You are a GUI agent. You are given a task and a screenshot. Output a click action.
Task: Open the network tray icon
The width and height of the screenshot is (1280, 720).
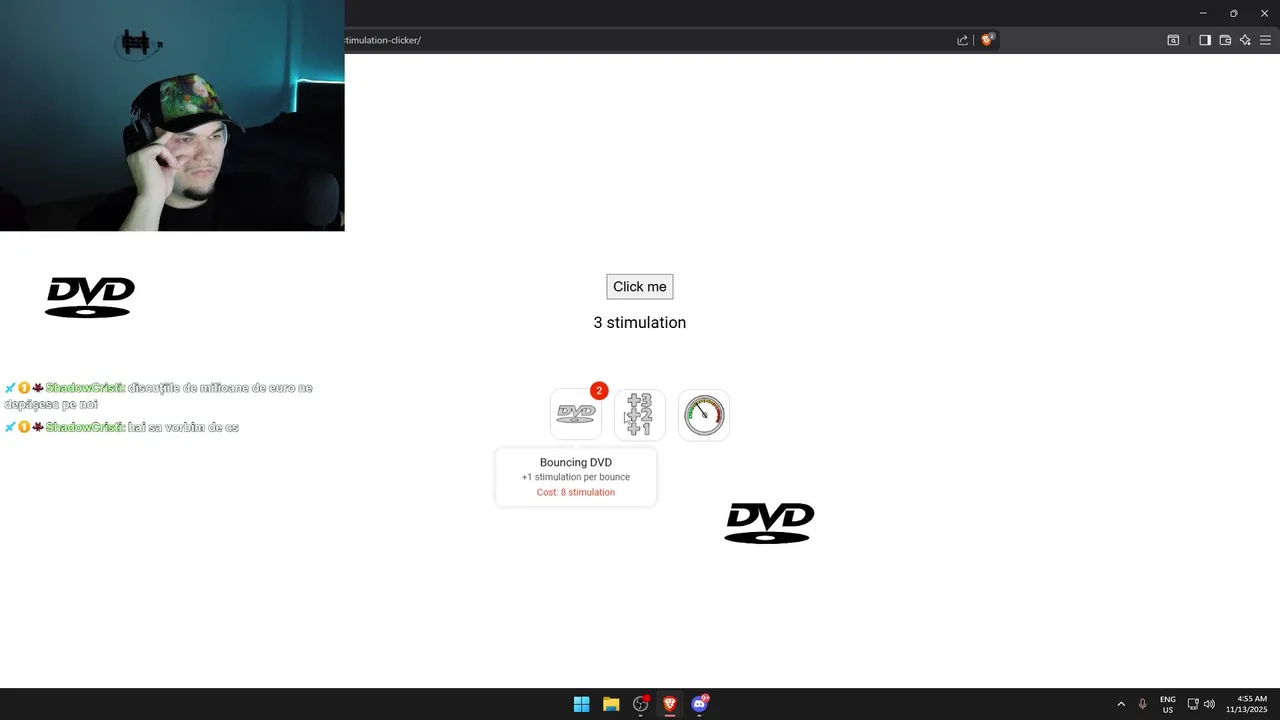(1193, 704)
